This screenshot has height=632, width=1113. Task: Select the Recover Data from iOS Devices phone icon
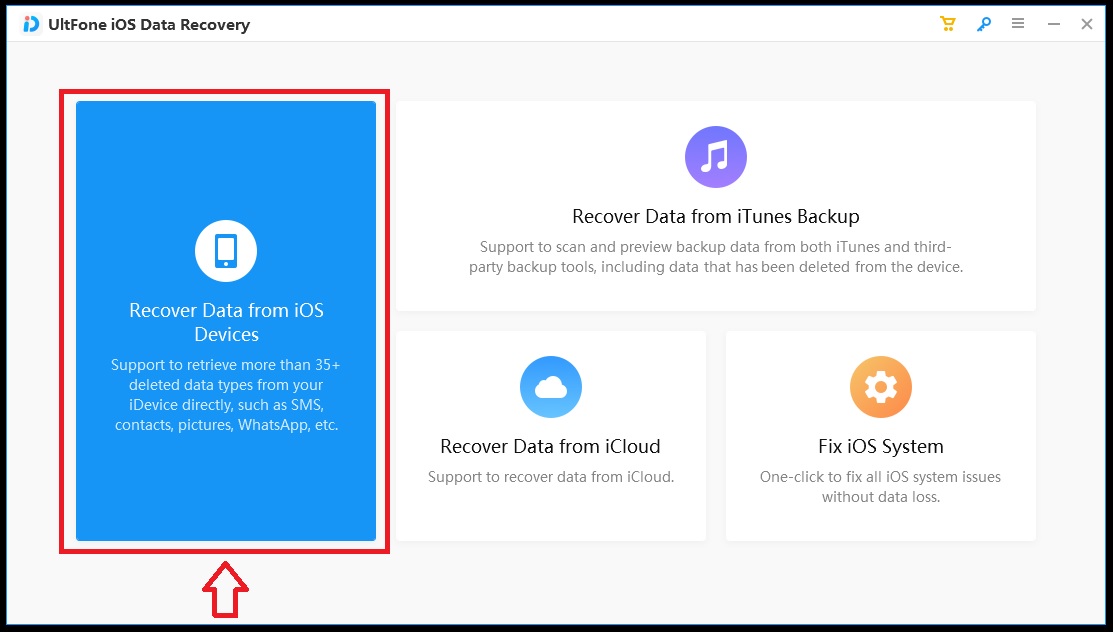pyautogui.click(x=225, y=250)
